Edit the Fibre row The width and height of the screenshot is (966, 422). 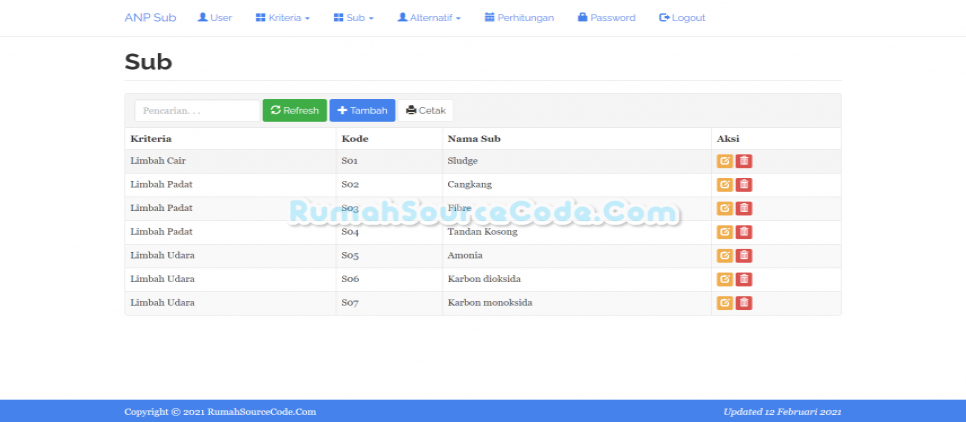coord(724,208)
